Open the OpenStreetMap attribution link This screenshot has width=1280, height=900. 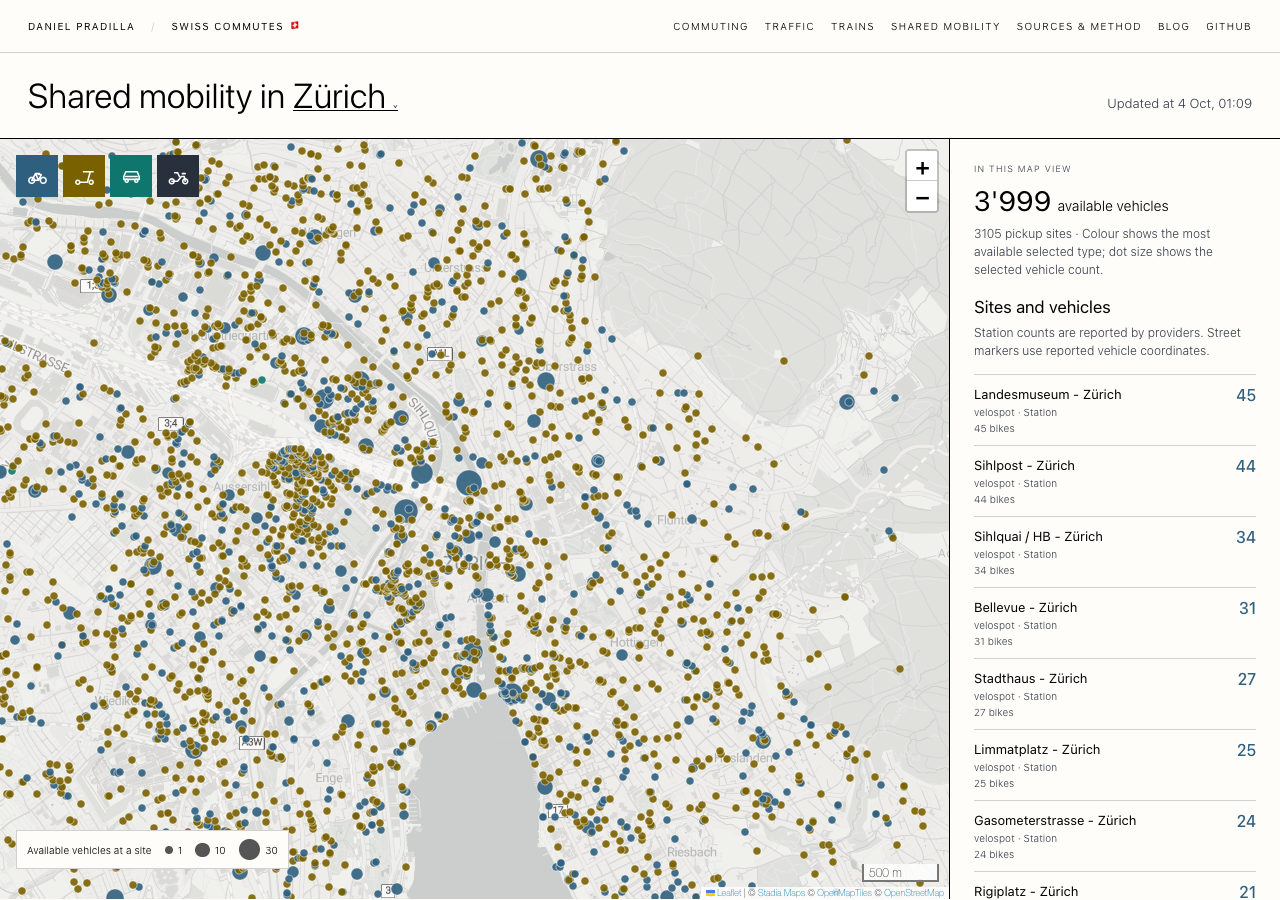pyautogui.click(x=913, y=893)
